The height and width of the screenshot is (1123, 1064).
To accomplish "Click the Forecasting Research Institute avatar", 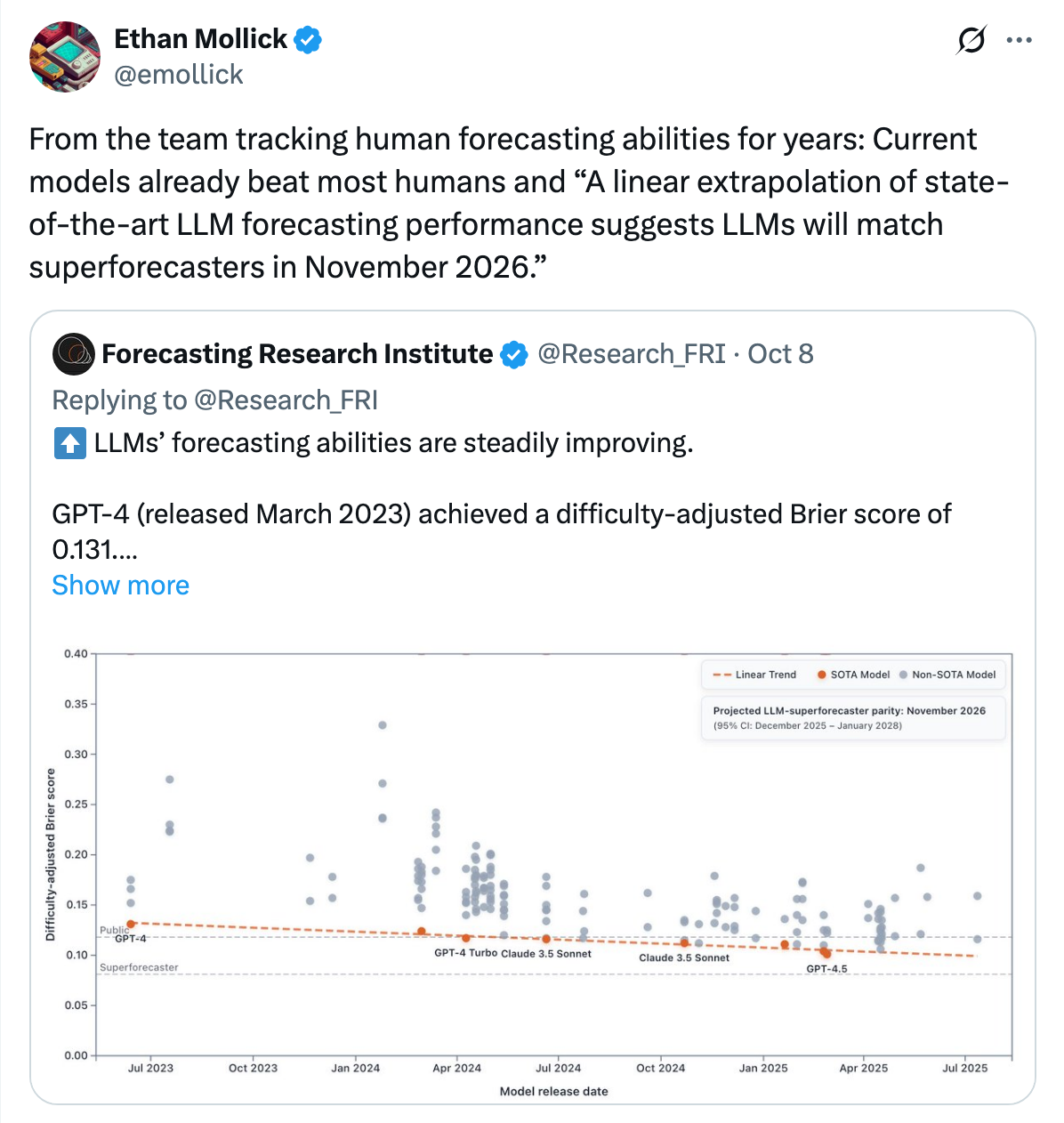I will (x=73, y=354).
